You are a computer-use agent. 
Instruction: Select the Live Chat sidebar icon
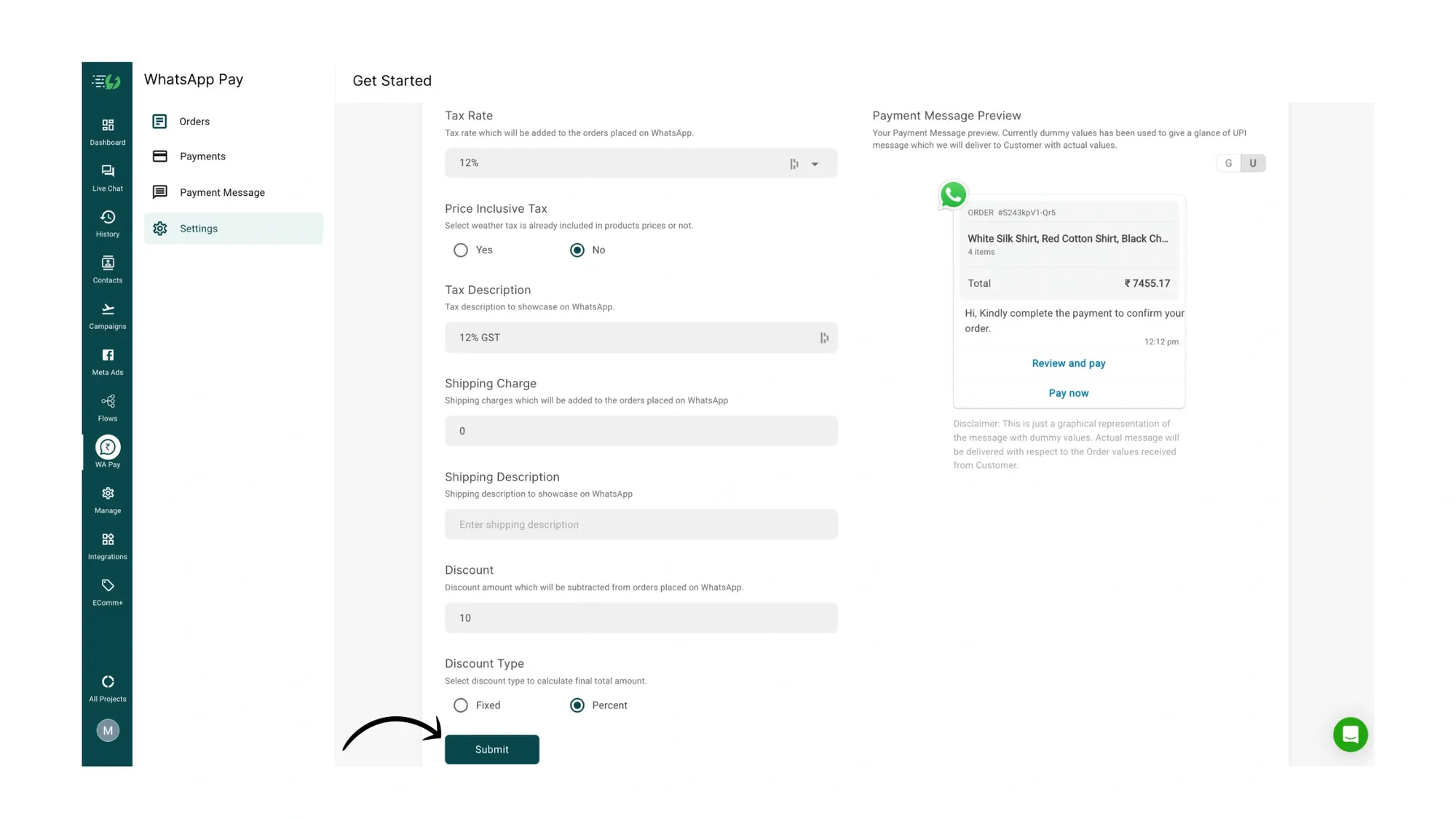(107, 177)
